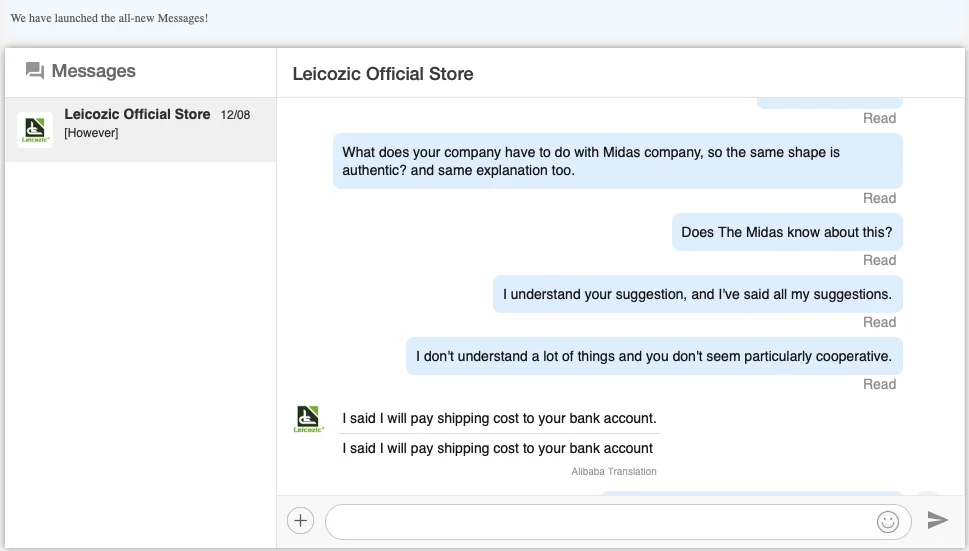The width and height of the screenshot is (969, 551).
Task: Click the original shipping cost message text
Action: (499, 418)
